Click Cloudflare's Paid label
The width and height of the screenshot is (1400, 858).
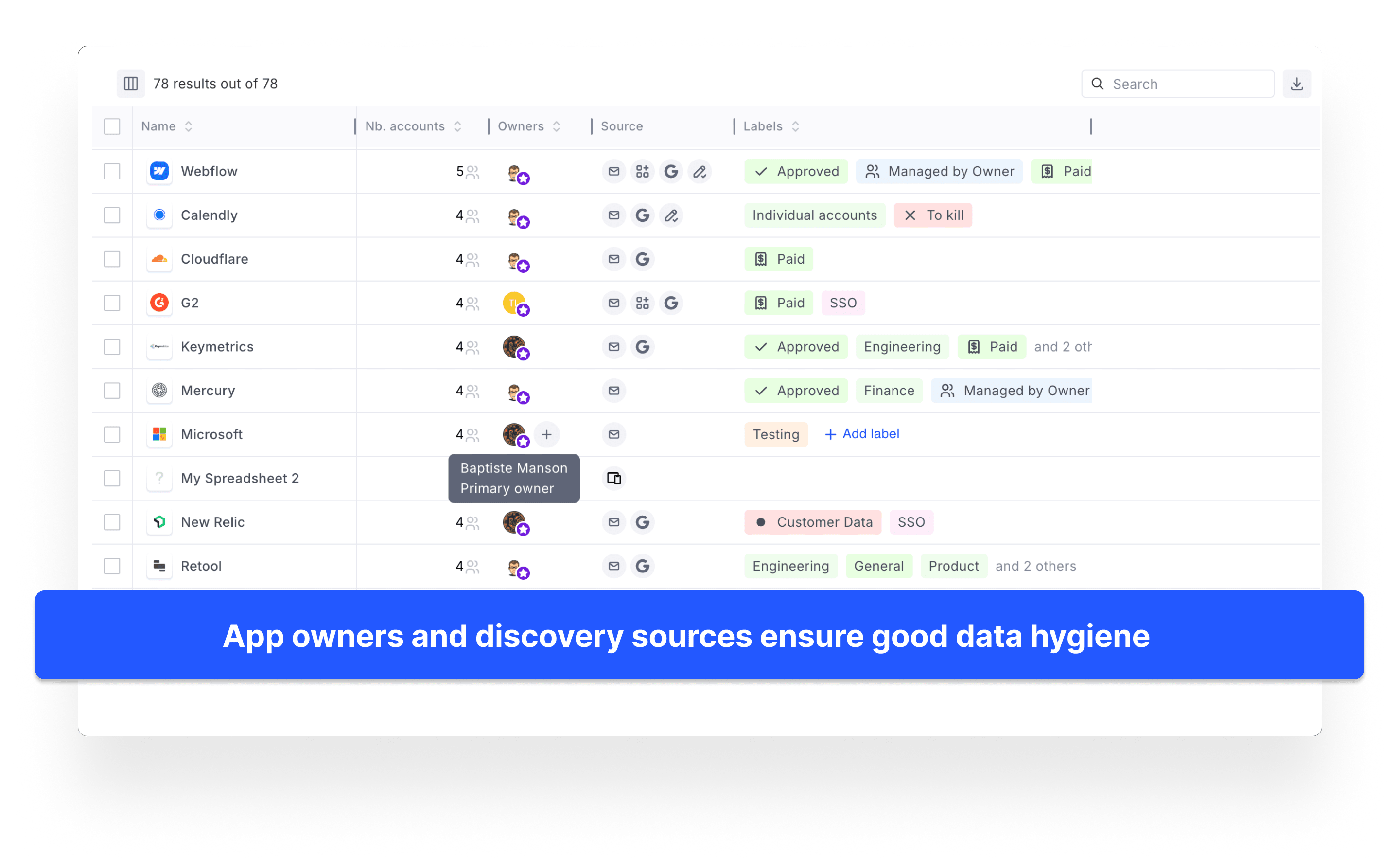point(778,259)
